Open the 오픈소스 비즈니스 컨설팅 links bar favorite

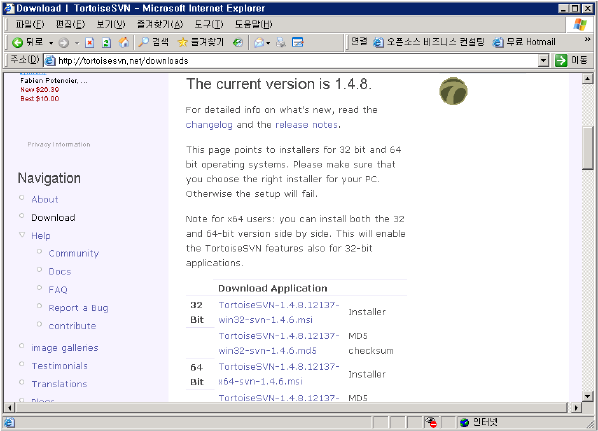[x=429, y=42]
